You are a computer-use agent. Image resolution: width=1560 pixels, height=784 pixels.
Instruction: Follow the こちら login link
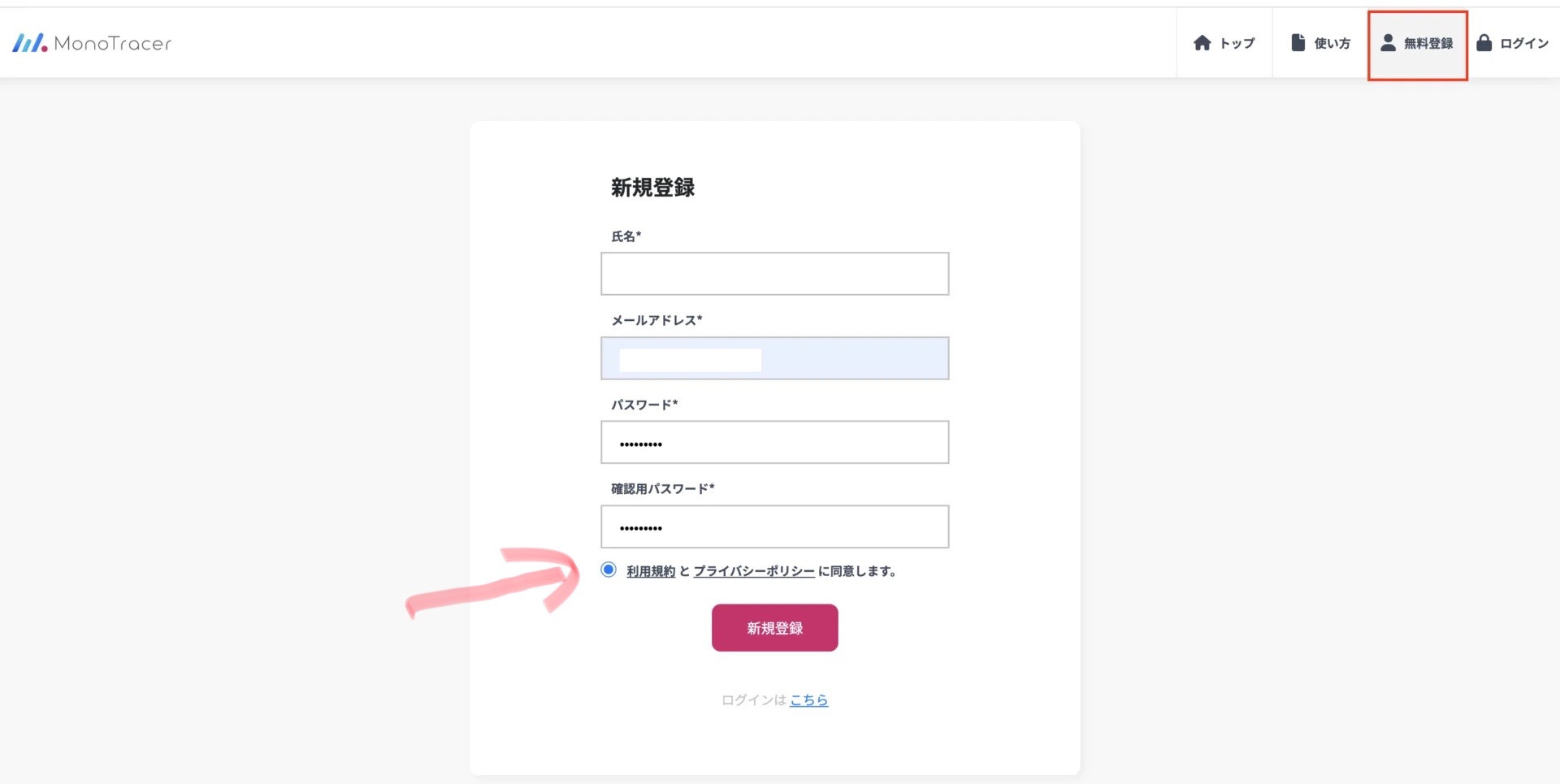(809, 700)
